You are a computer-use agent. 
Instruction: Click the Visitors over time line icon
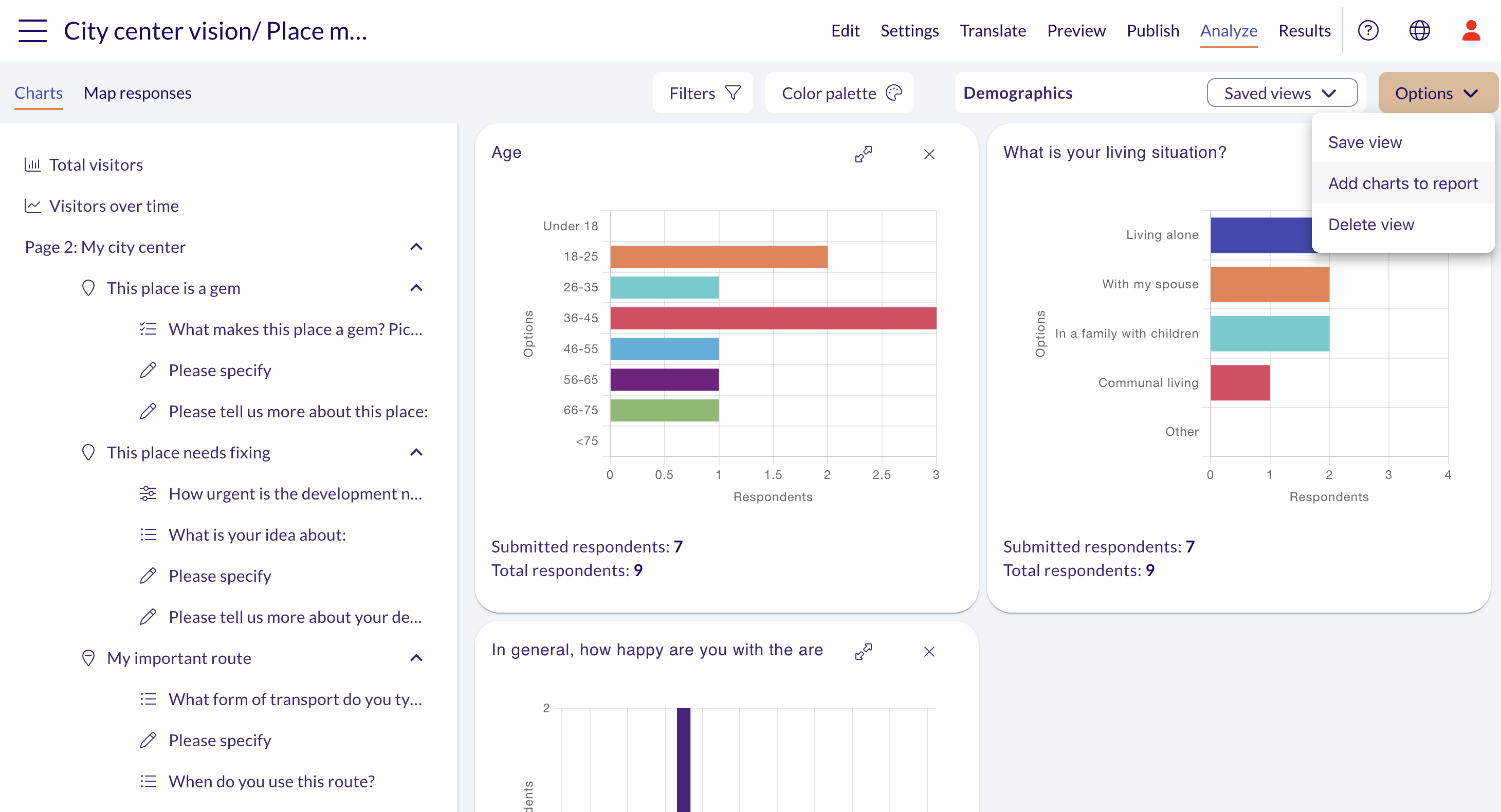[32, 206]
